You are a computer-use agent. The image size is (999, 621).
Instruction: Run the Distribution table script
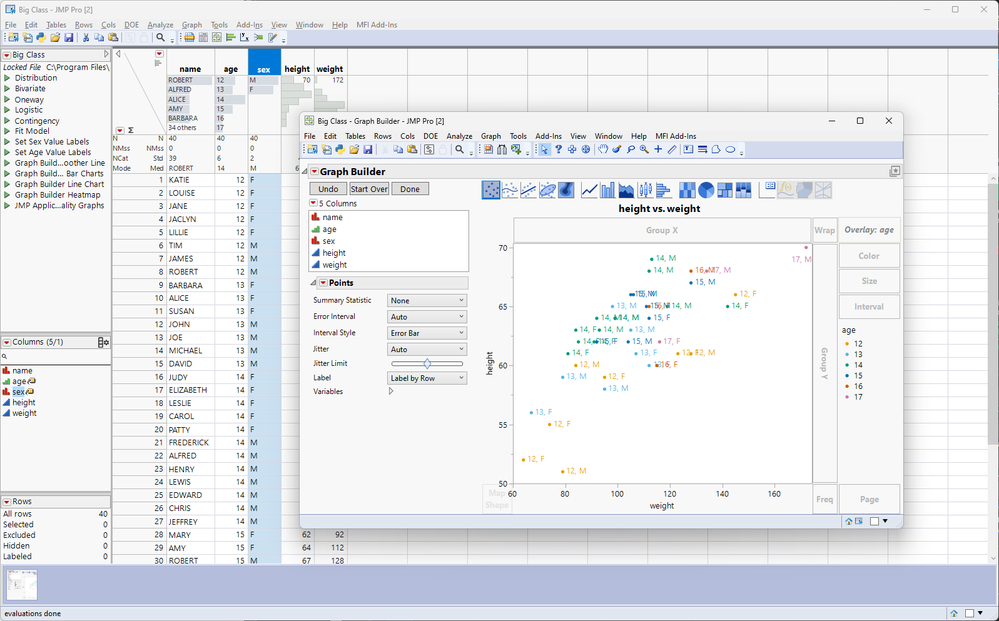click(7, 78)
